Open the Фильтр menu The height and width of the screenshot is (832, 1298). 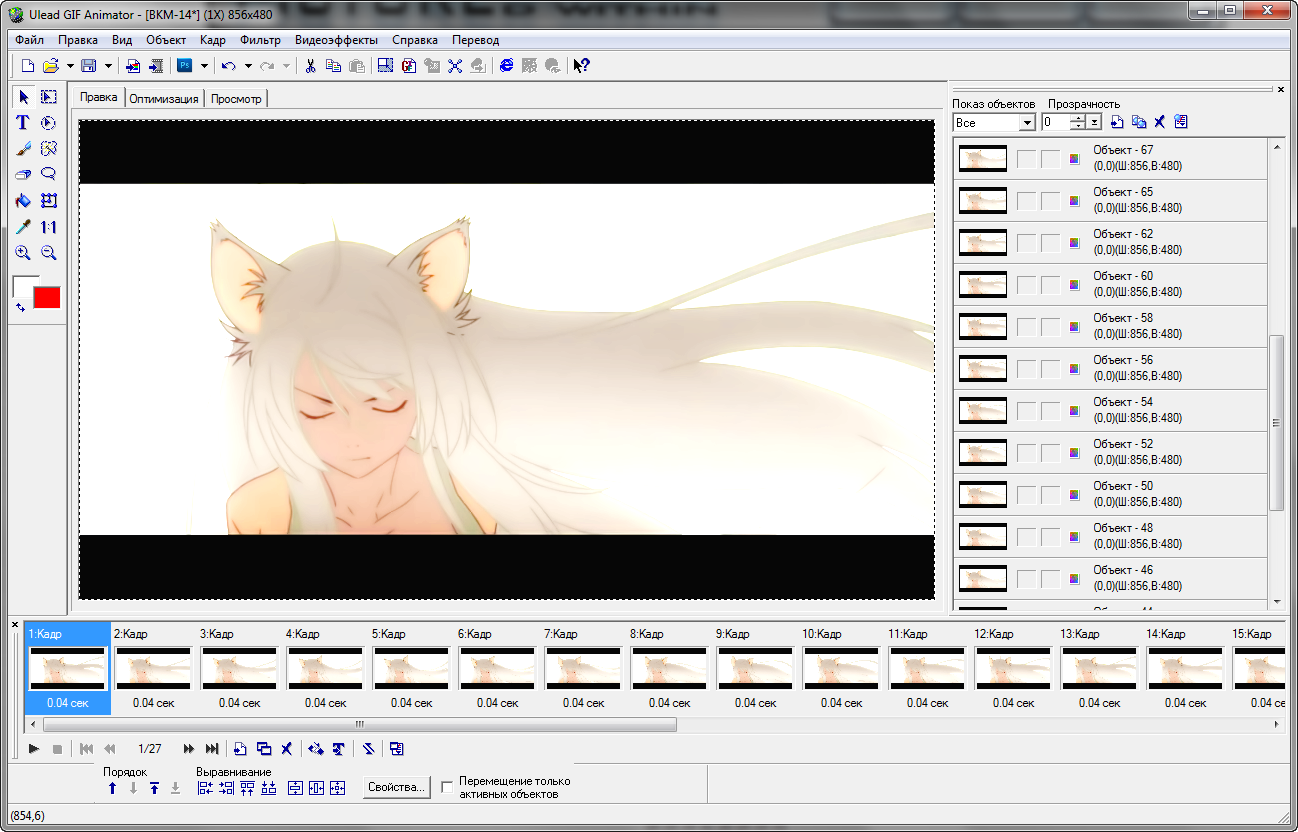[x=261, y=40]
